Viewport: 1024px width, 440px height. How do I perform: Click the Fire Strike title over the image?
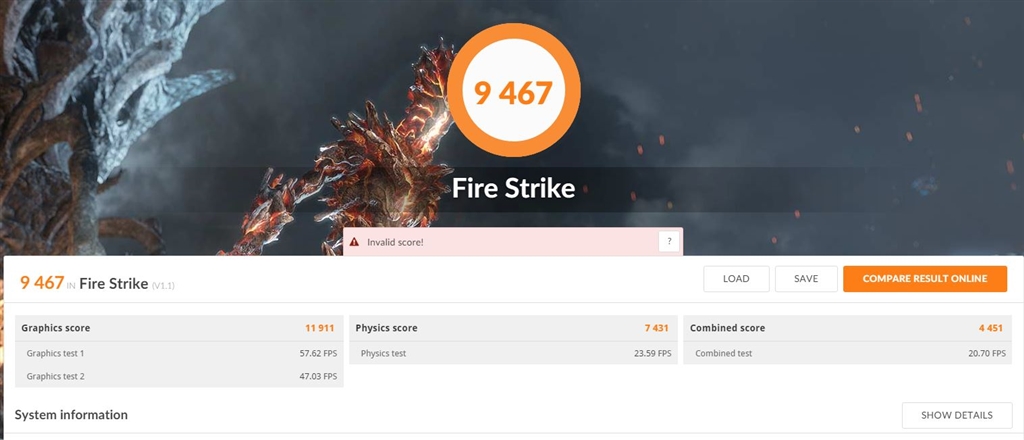[513, 189]
